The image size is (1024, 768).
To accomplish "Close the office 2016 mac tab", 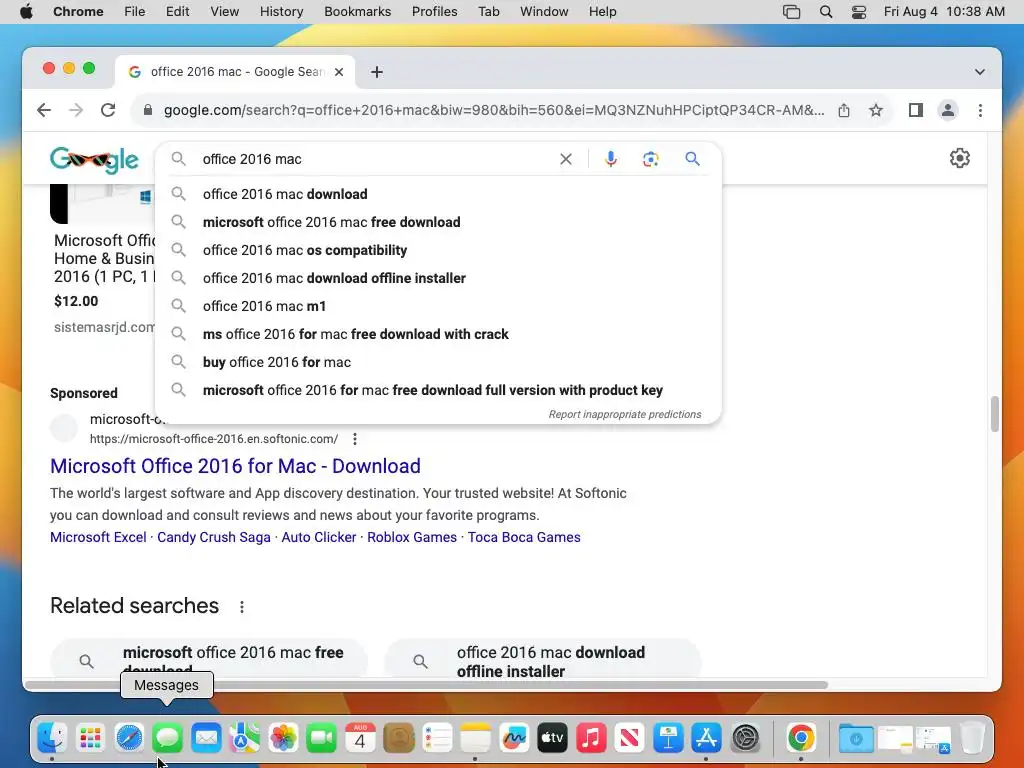I will point(339,72).
